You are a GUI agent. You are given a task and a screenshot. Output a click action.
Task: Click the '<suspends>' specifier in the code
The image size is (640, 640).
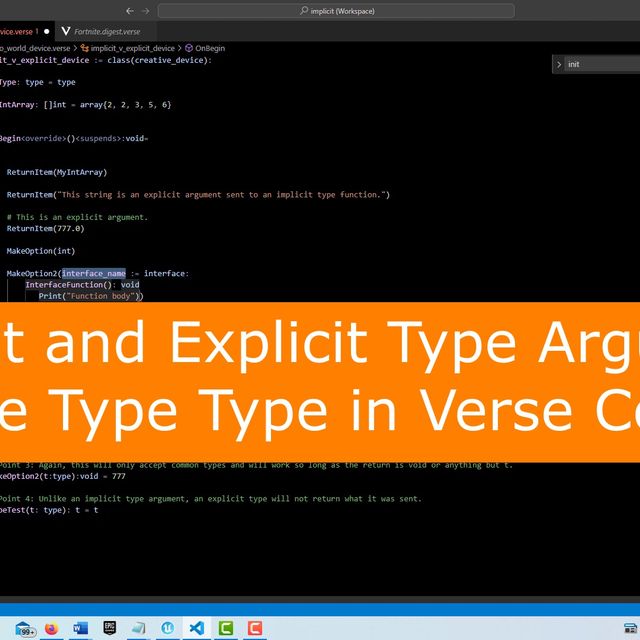[x=98, y=138]
